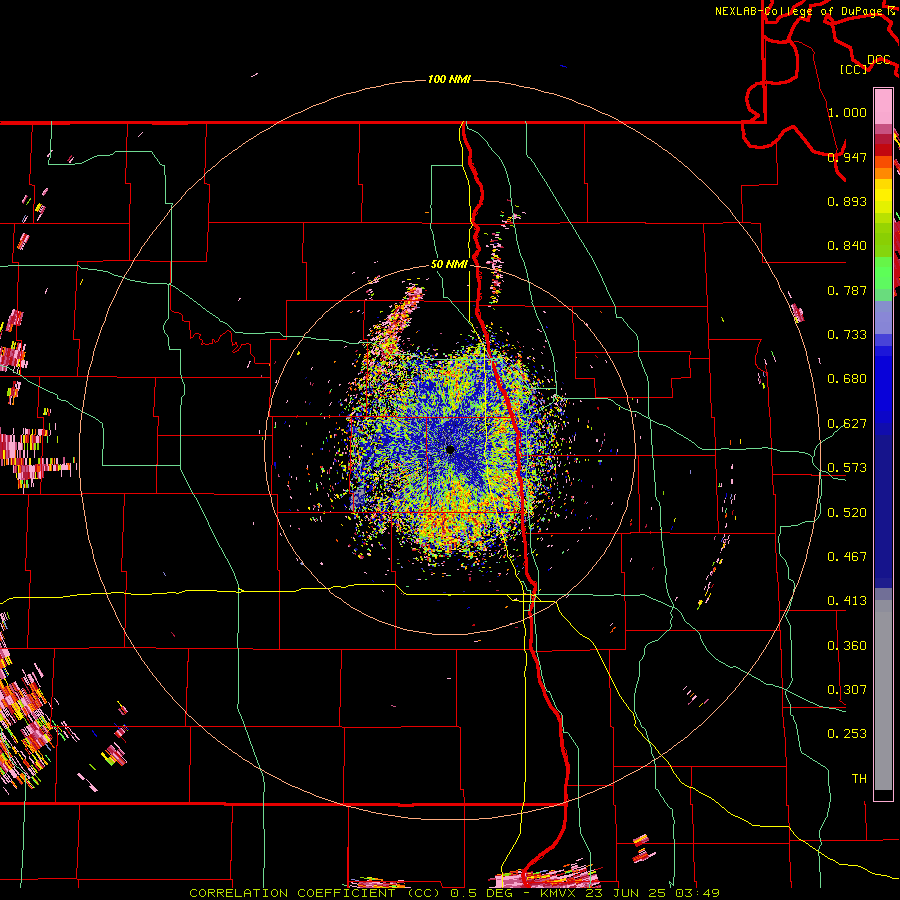The image size is (900, 900).
Task: Pick the bright green segment of the color bar
Action: coord(883,273)
